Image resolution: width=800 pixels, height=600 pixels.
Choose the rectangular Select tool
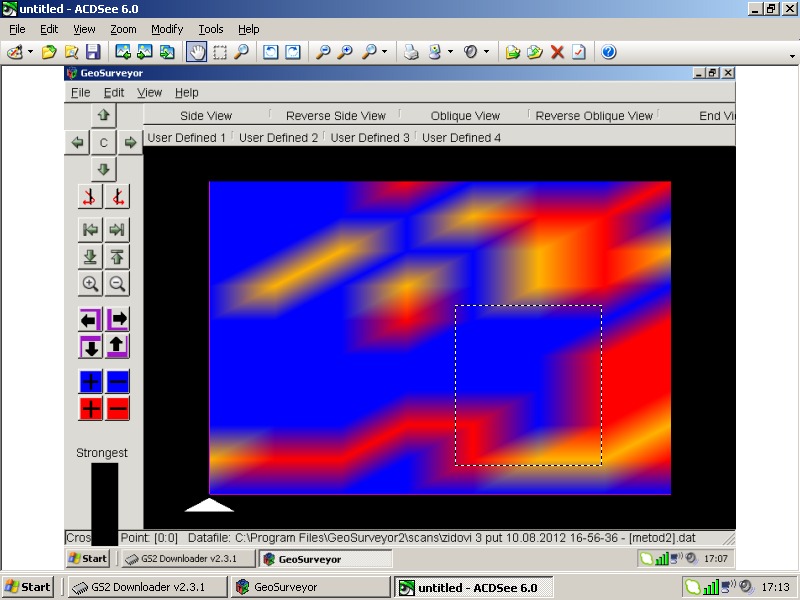pyautogui.click(x=219, y=52)
